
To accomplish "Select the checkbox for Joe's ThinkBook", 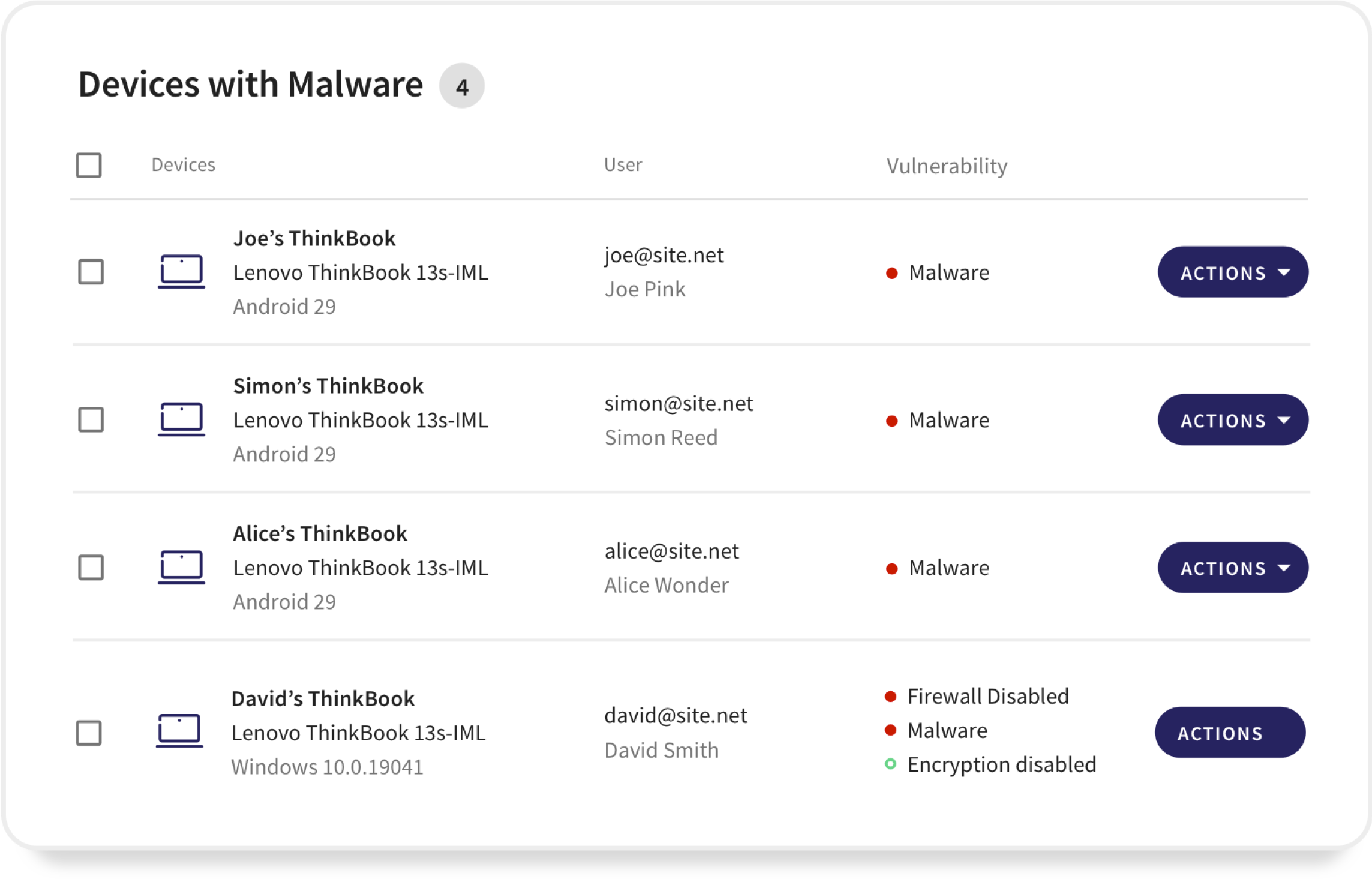I will 91,272.
